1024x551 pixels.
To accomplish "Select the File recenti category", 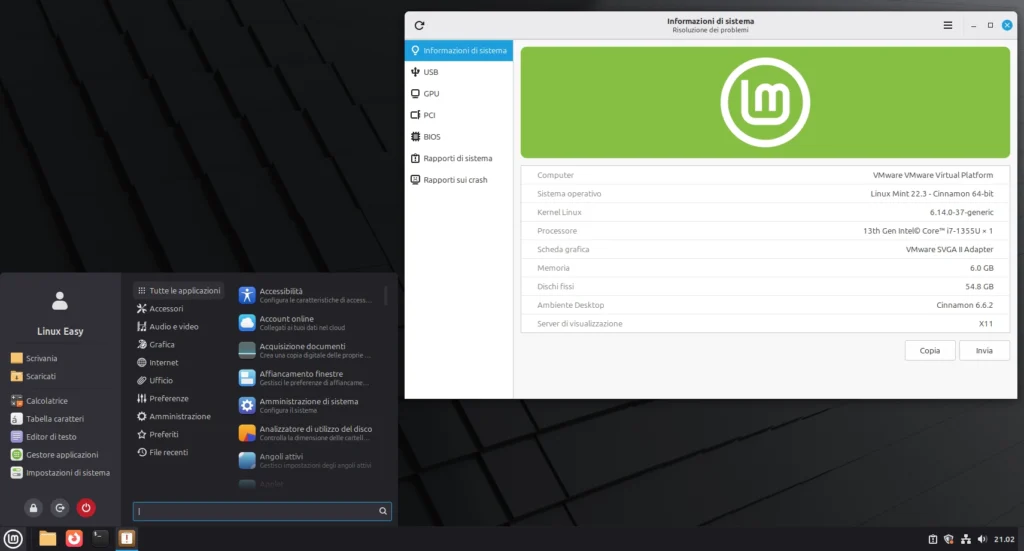I will coord(178,452).
